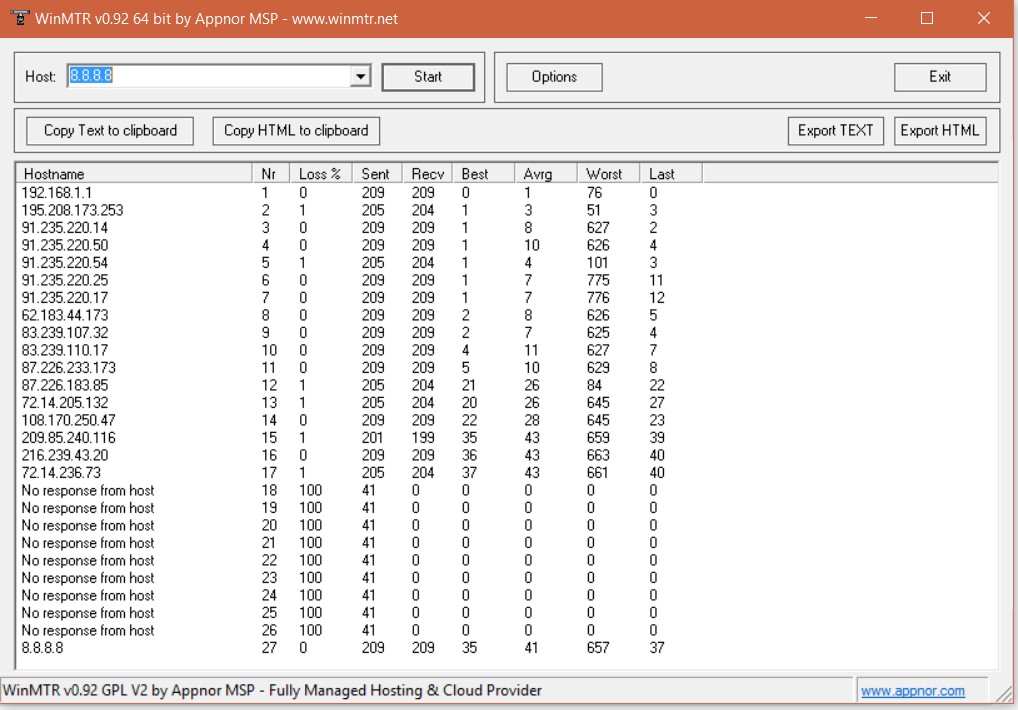Click the Worst column header
1018x710 pixels.
click(x=608, y=174)
